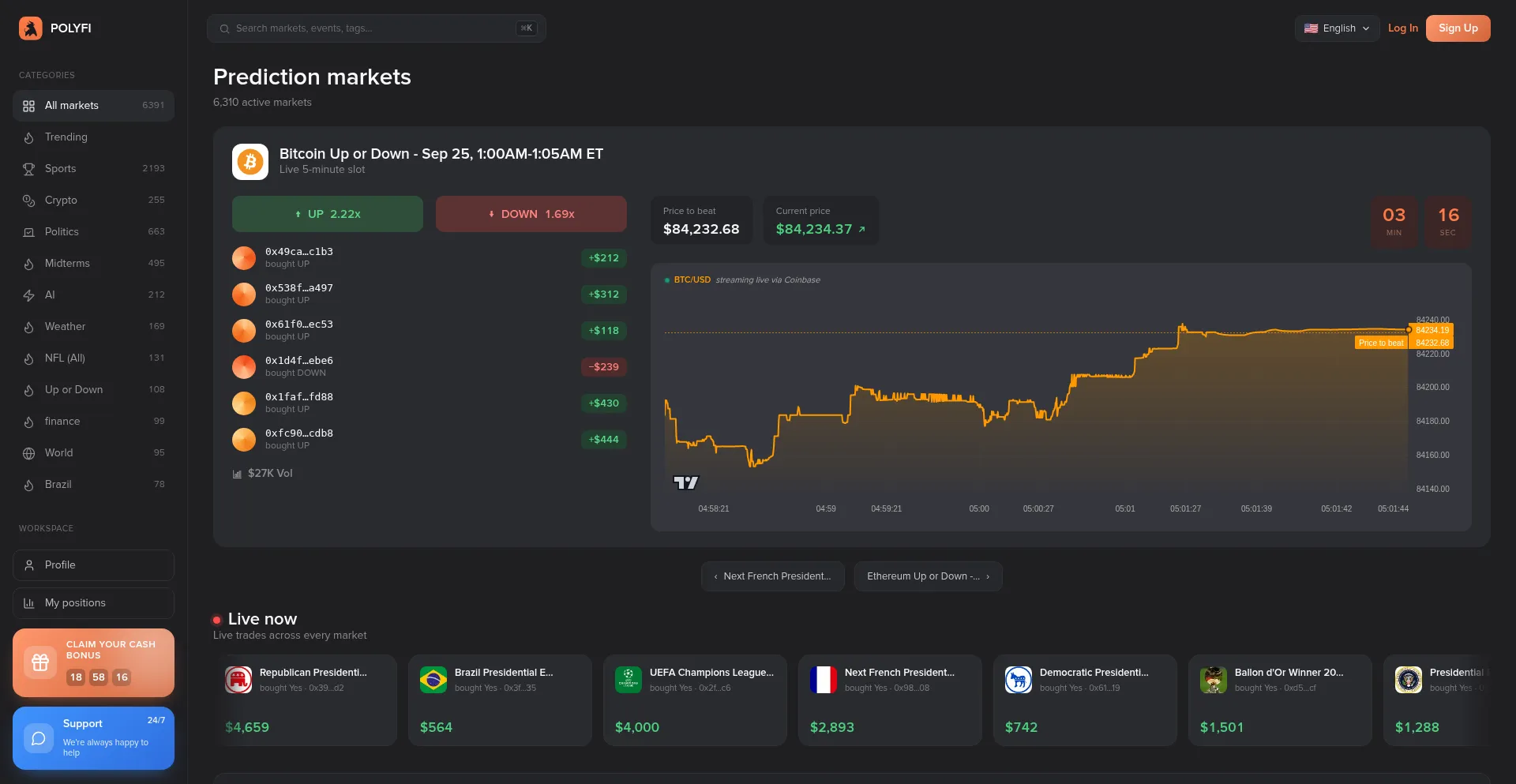Open My positions
This screenshot has width=1516, height=784.
click(x=93, y=603)
